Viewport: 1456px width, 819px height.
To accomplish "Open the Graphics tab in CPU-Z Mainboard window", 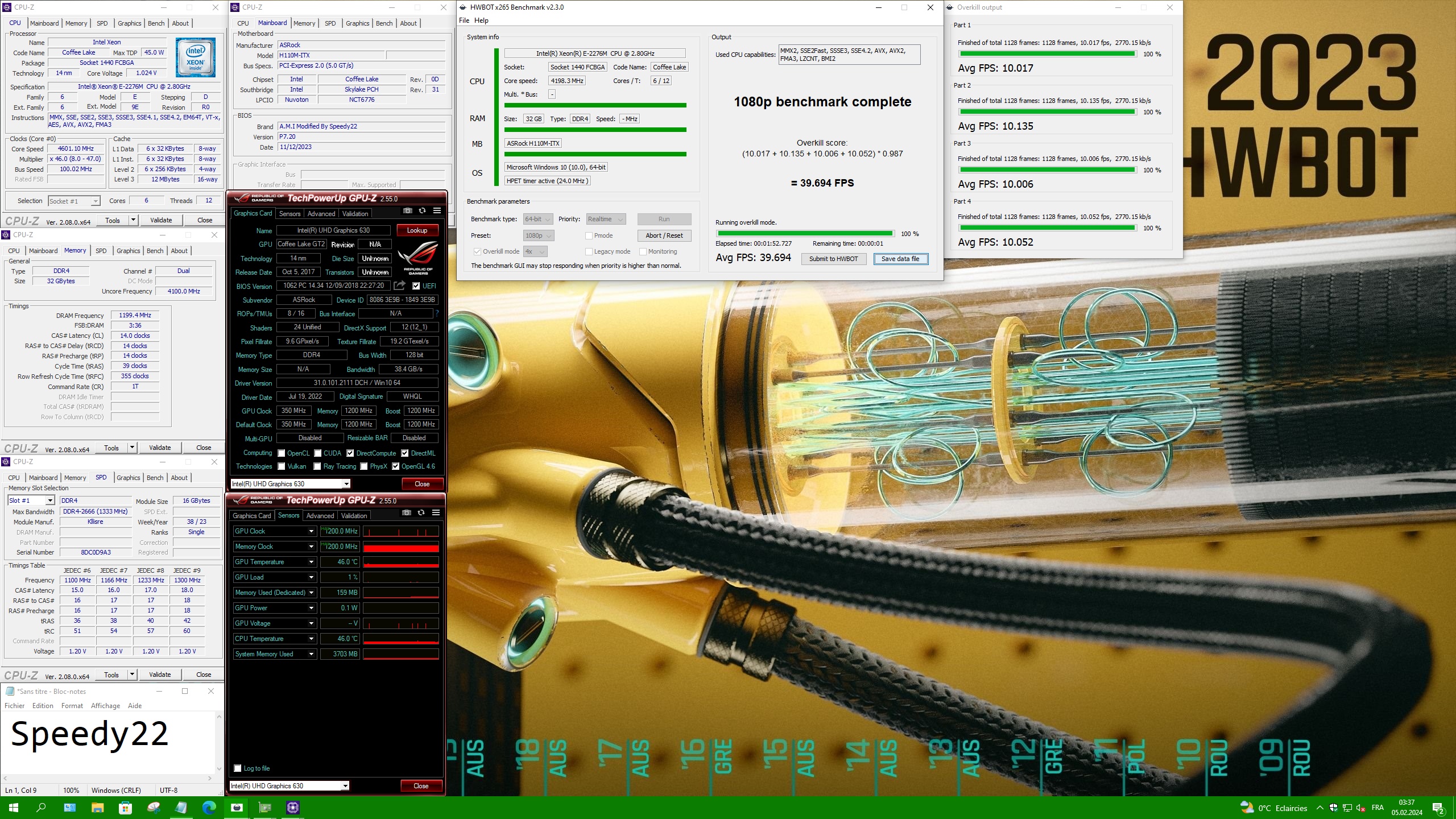I will pos(357,23).
